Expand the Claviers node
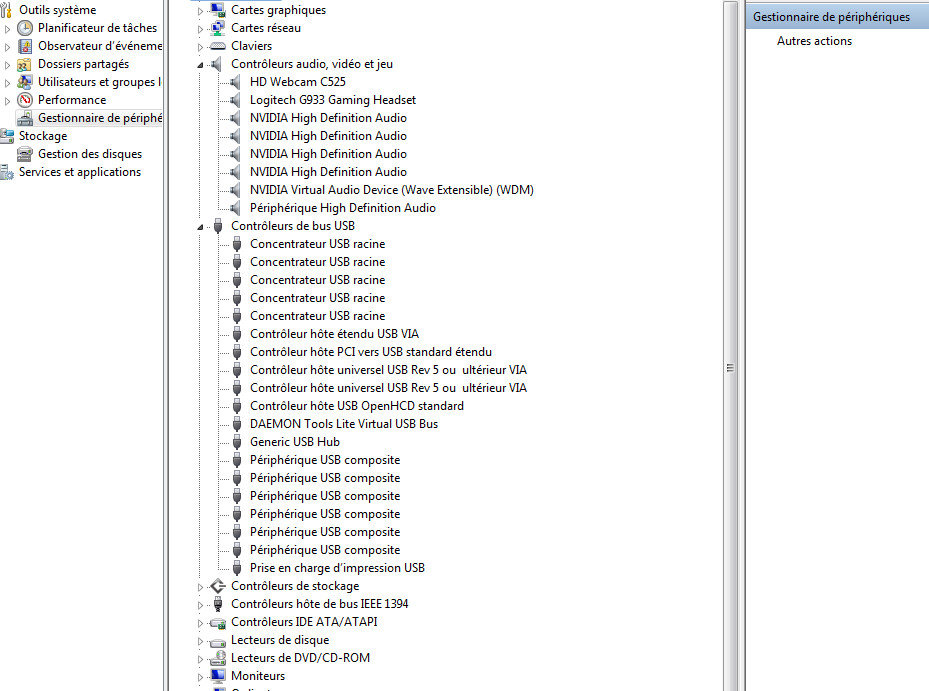The width and height of the screenshot is (929, 691). click(200, 47)
